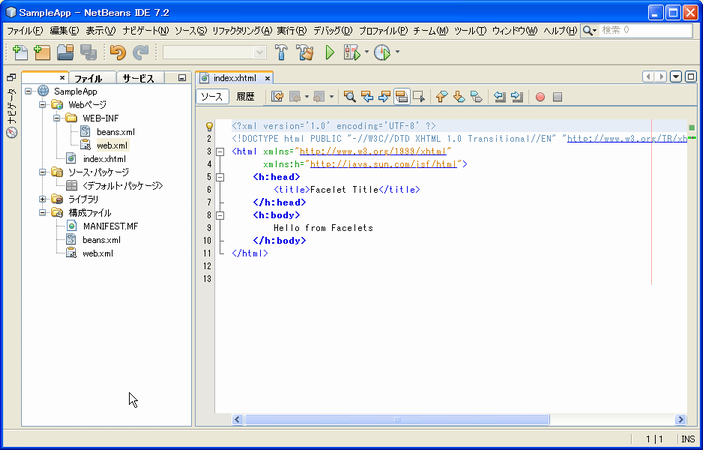The width and height of the screenshot is (703, 450).
Task: Expand the ライブラリ node
Action: click(43, 199)
